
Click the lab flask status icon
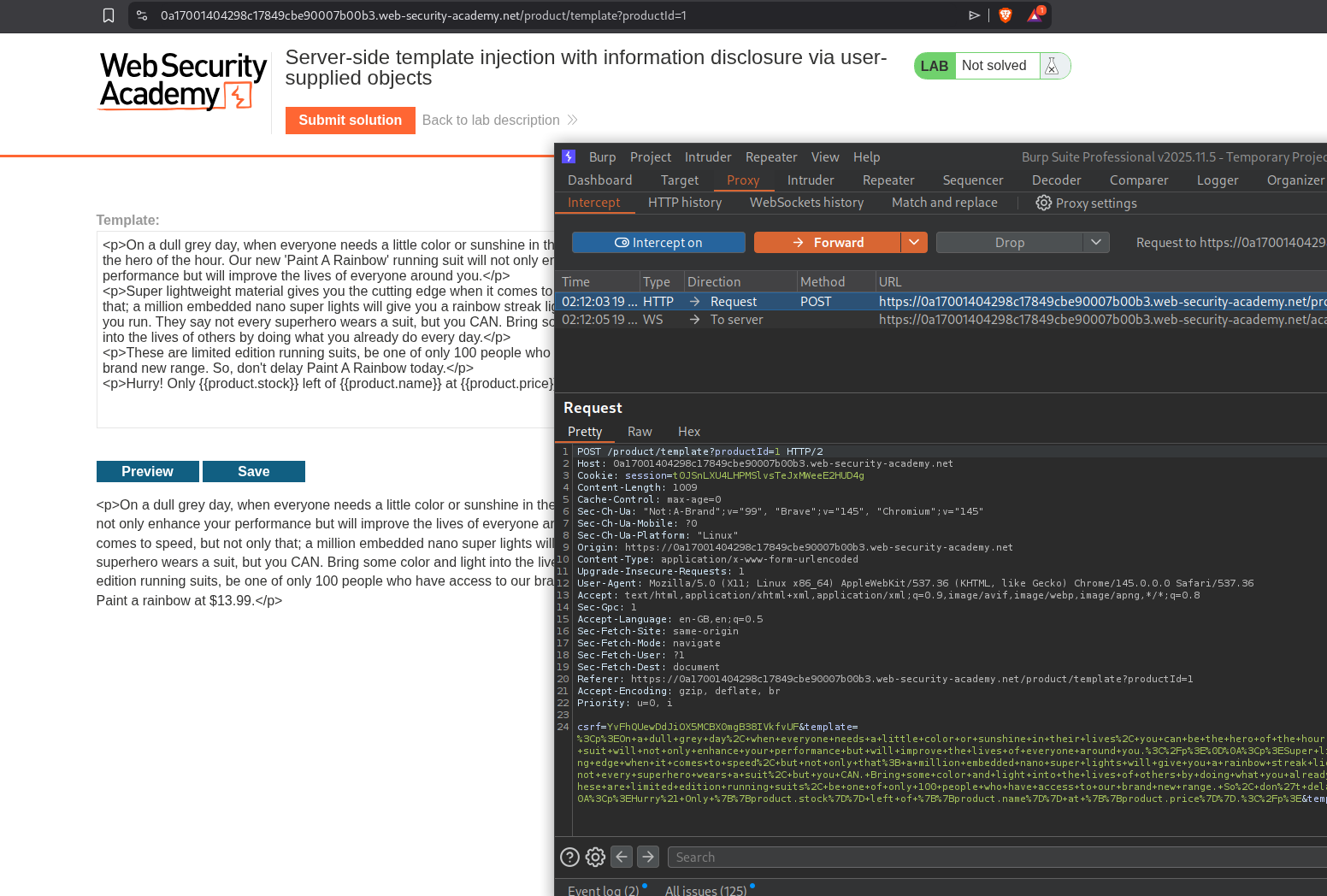pyautogui.click(x=1053, y=66)
